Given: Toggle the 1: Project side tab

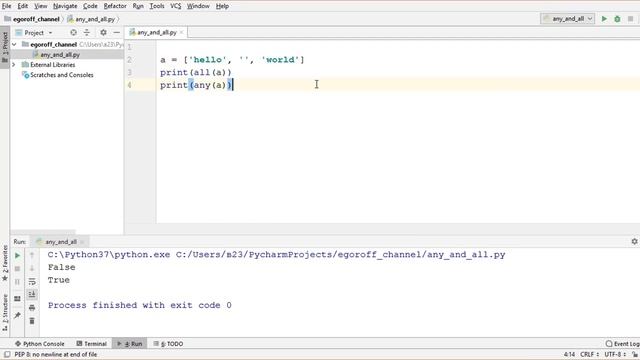Looking at the screenshot, I should pyautogui.click(x=5, y=47).
